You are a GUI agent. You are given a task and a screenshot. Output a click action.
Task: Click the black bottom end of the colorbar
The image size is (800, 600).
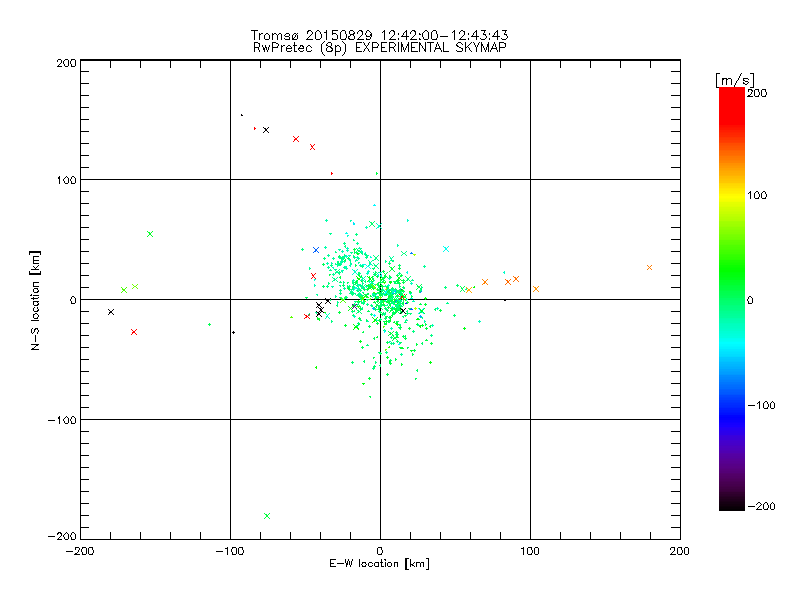coord(732,500)
